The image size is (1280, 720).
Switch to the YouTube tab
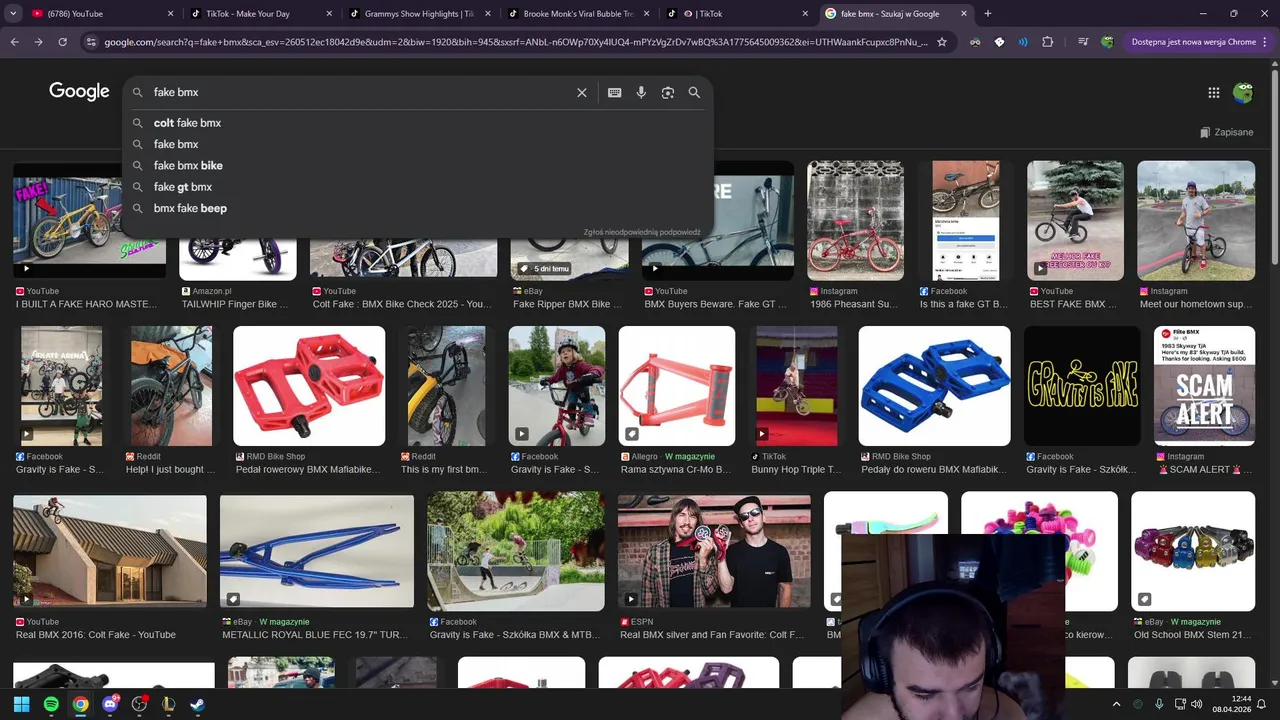click(100, 14)
